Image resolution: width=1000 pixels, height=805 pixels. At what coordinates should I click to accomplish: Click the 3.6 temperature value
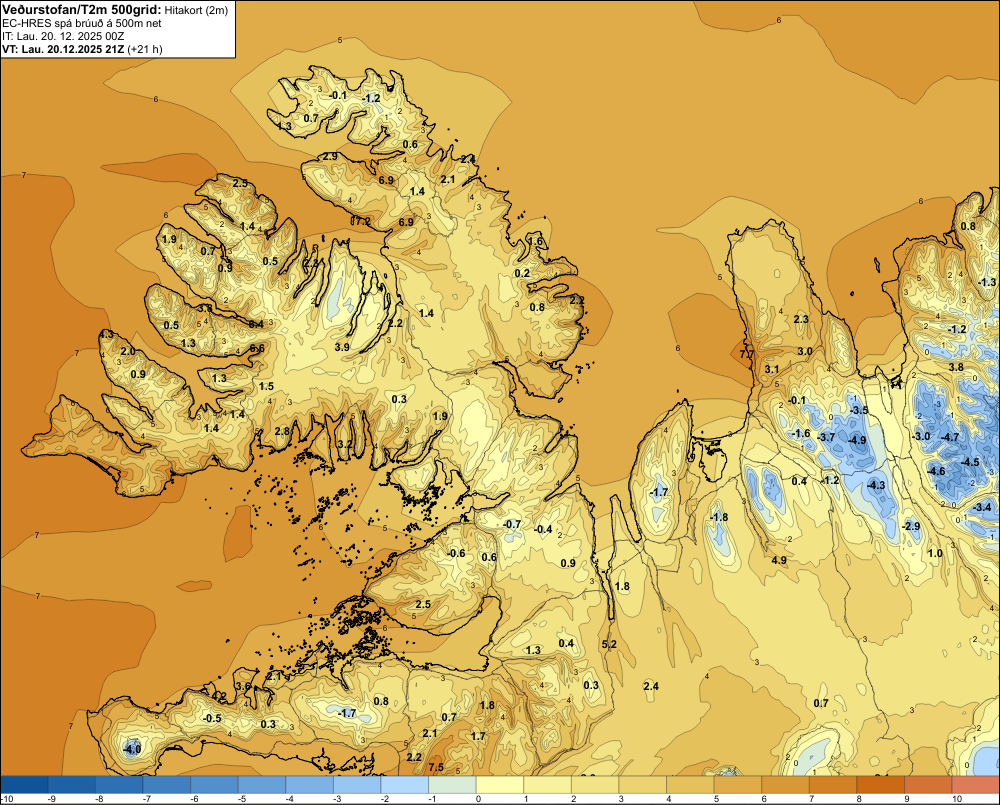point(244,686)
